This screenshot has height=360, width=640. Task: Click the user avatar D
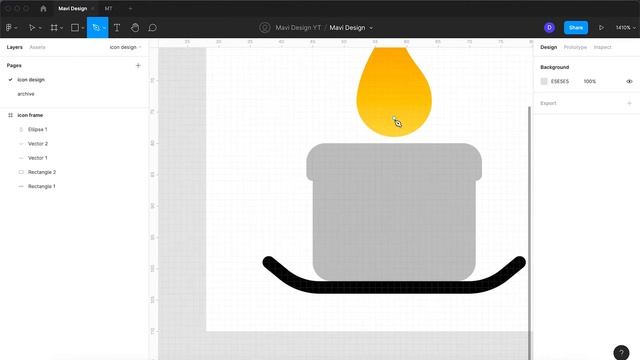pos(549,27)
